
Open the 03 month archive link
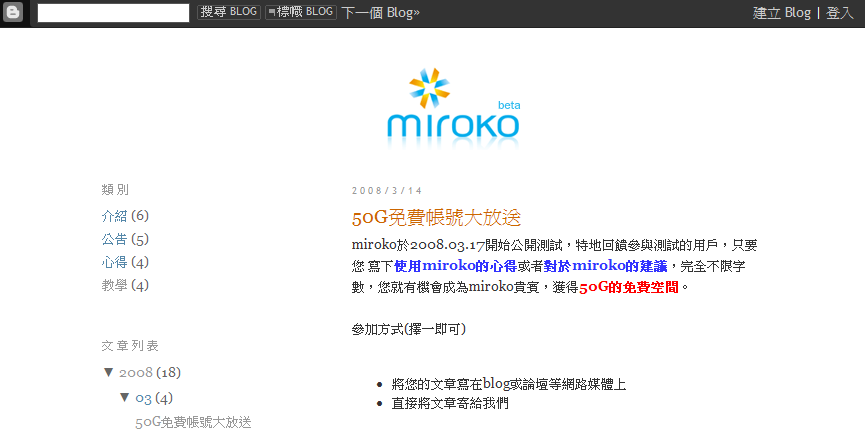pyautogui.click(x=143, y=399)
